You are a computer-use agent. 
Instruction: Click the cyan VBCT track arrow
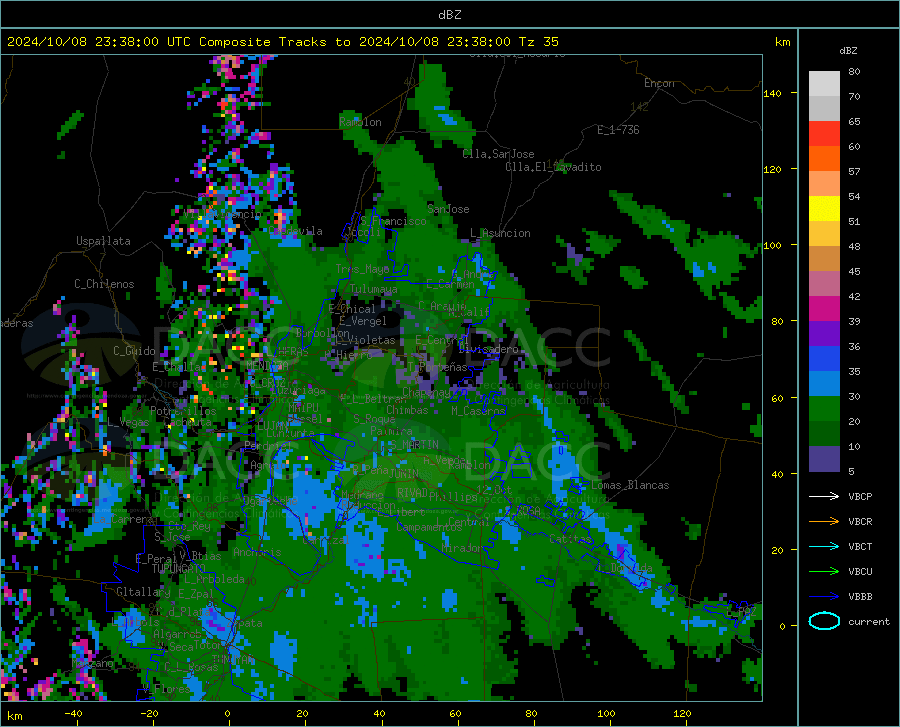click(x=824, y=546)
